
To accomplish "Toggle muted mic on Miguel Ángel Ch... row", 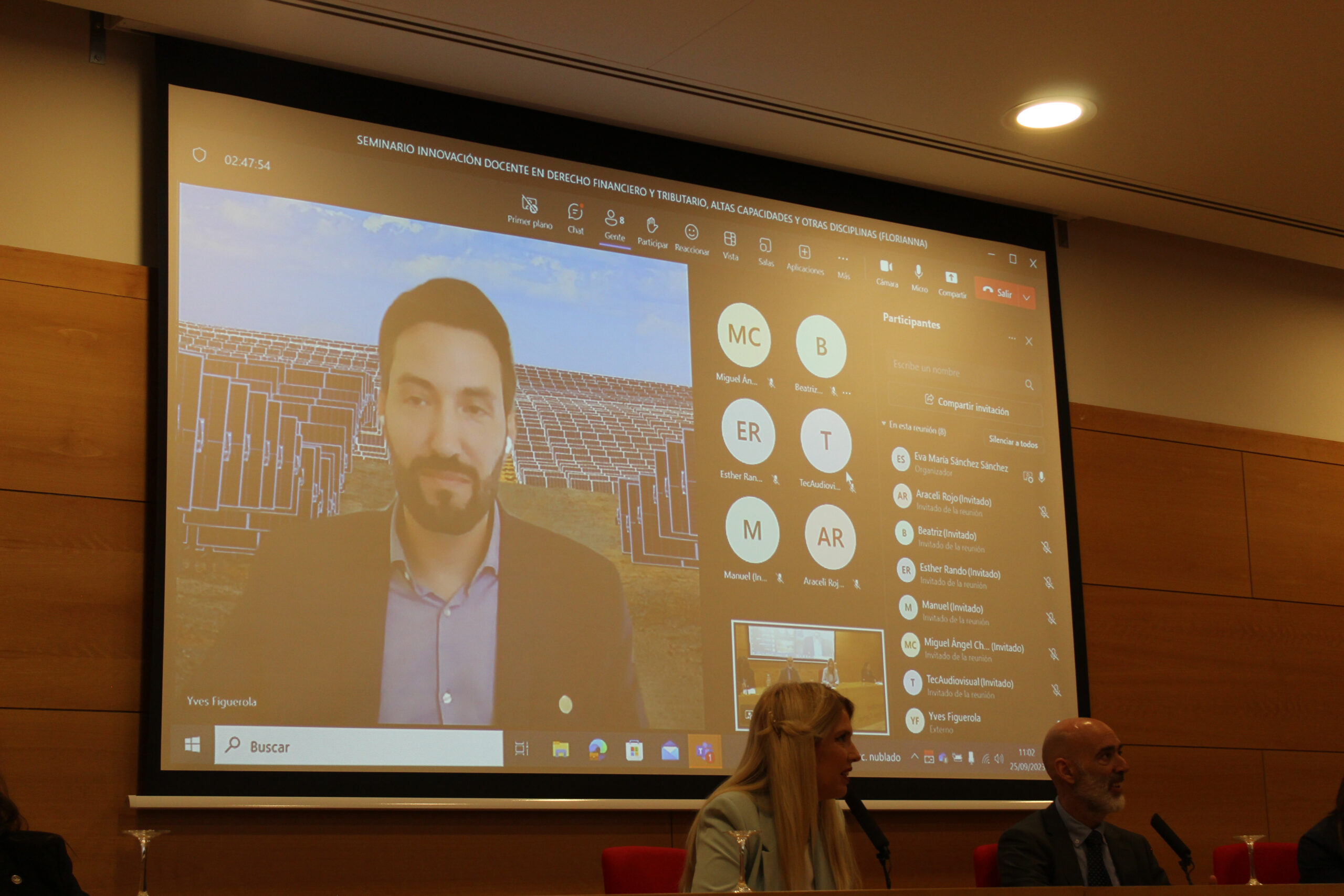I will click(x=1054, y=655).
